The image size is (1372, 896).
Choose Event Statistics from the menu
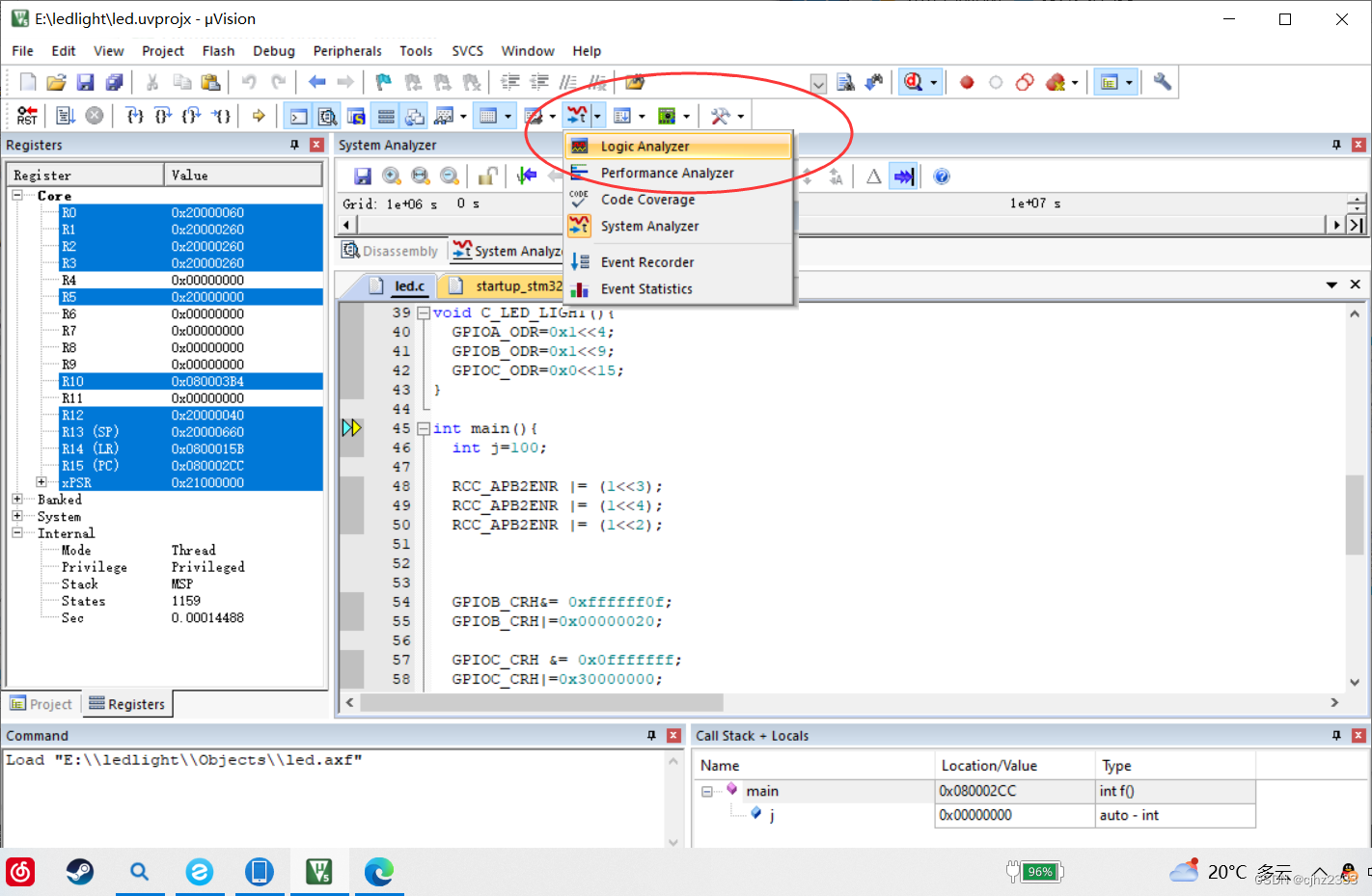(x=678, y=288)
